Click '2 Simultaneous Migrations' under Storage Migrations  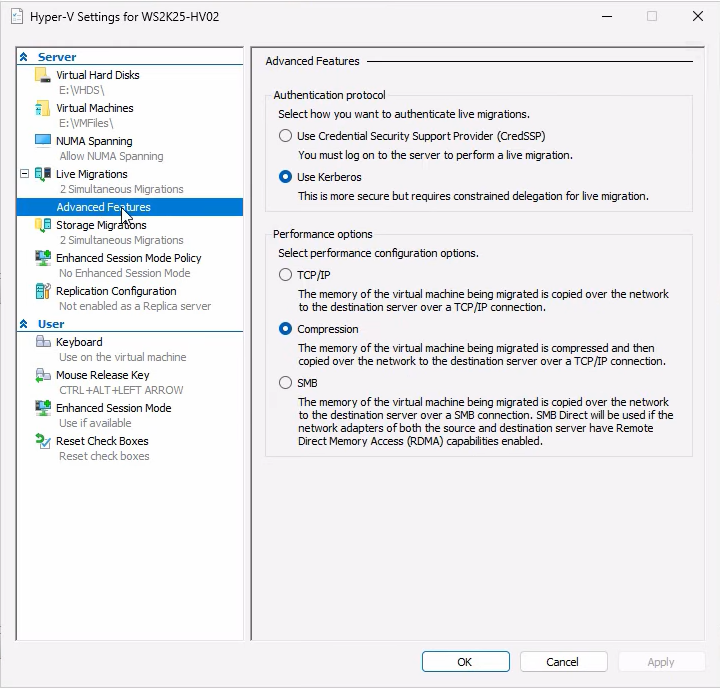click(x=121, y=240)
